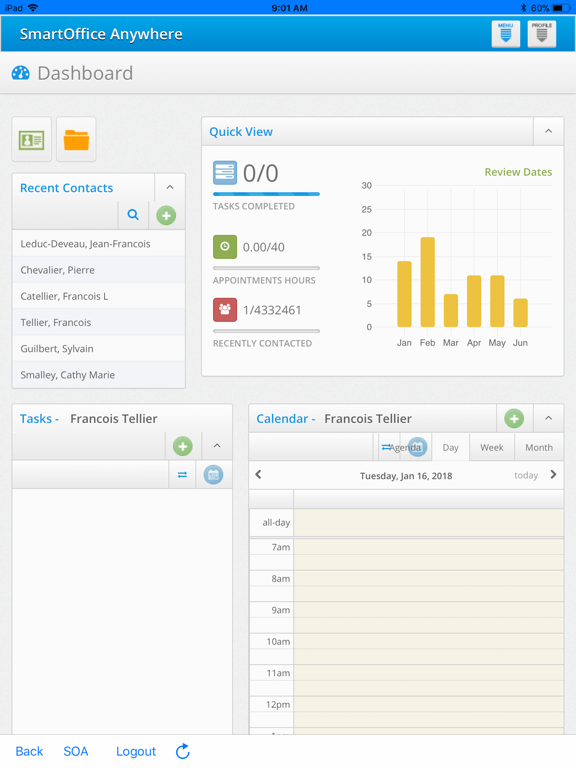Click the Tasks panel calendar filter icon
Image resolution: width=576 pixels, height=768 pixels.
point(213,475)
